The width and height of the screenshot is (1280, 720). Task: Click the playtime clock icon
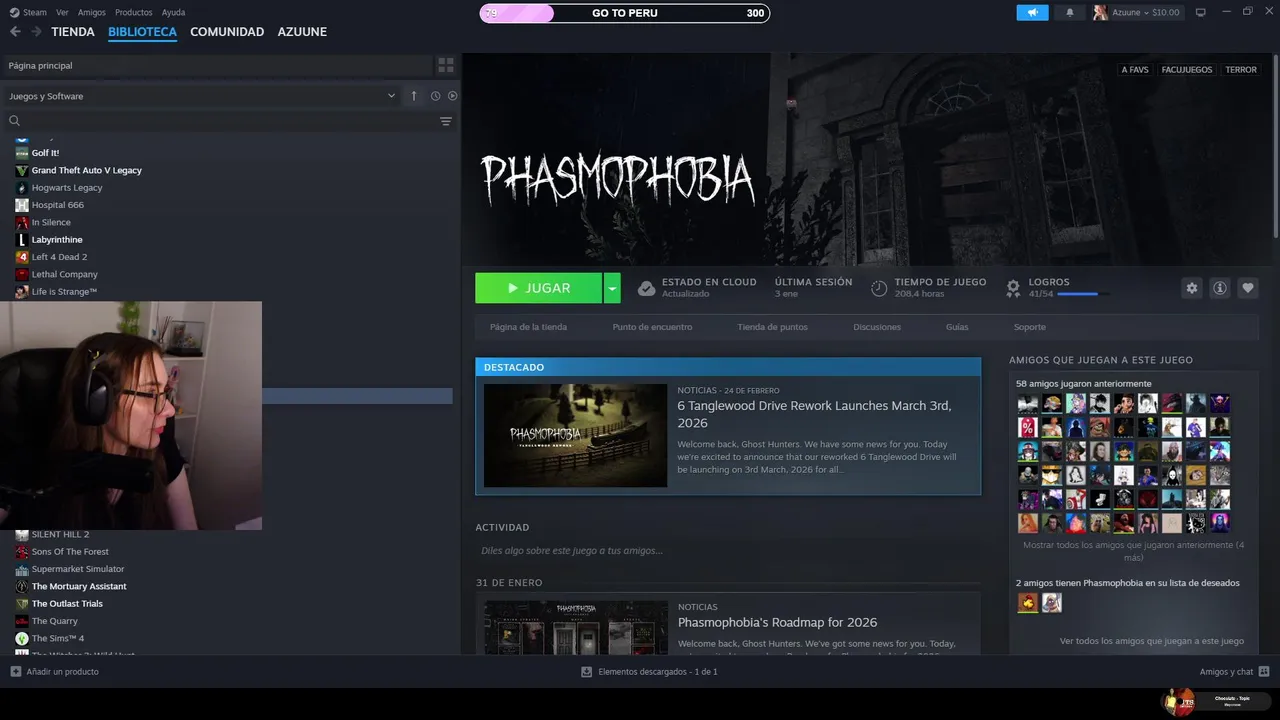coord(879,288)
